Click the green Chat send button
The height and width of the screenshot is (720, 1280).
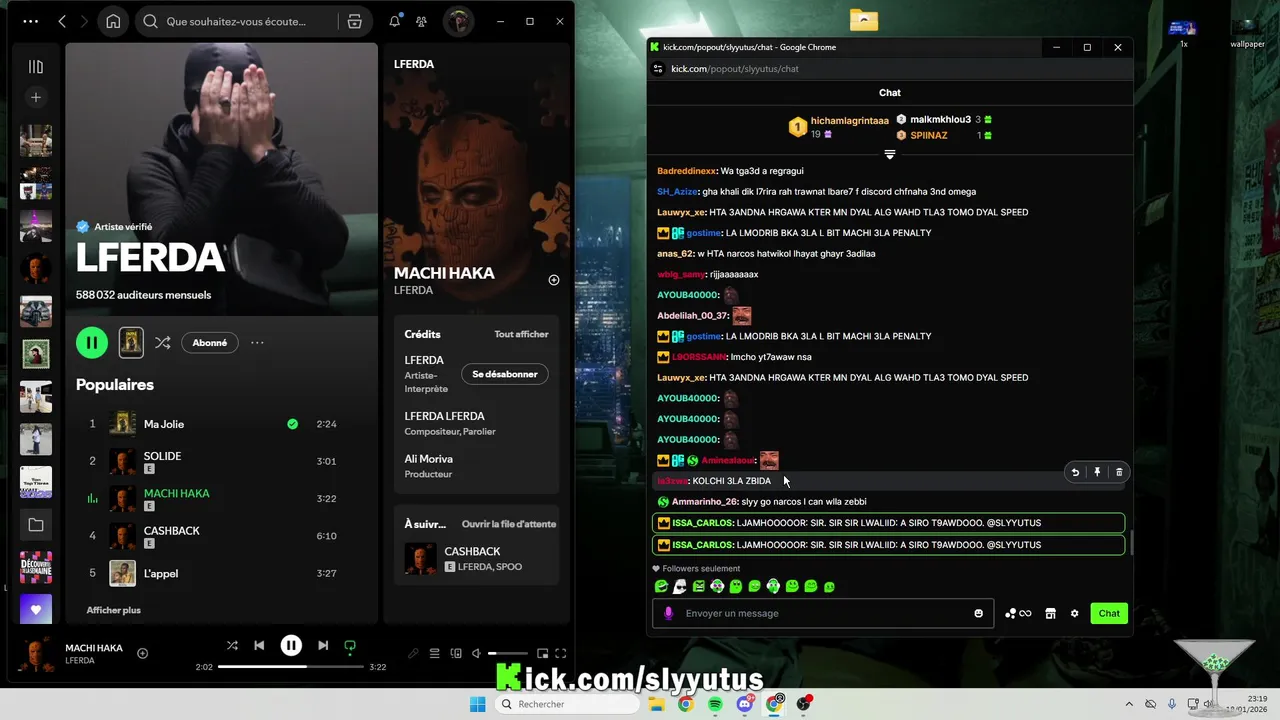click(x=1109, y=613)
